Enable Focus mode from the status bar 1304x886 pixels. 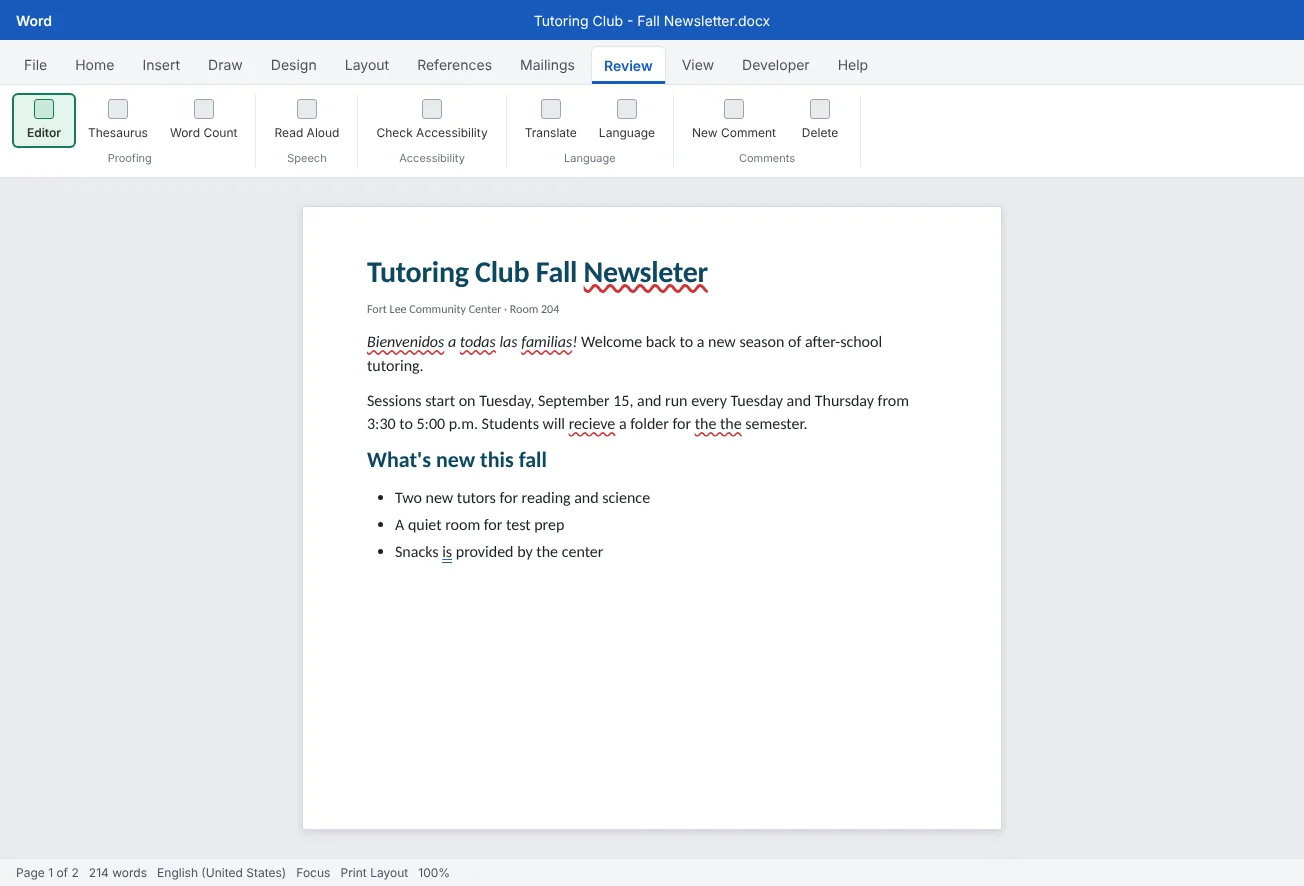[x=313, y=873]
